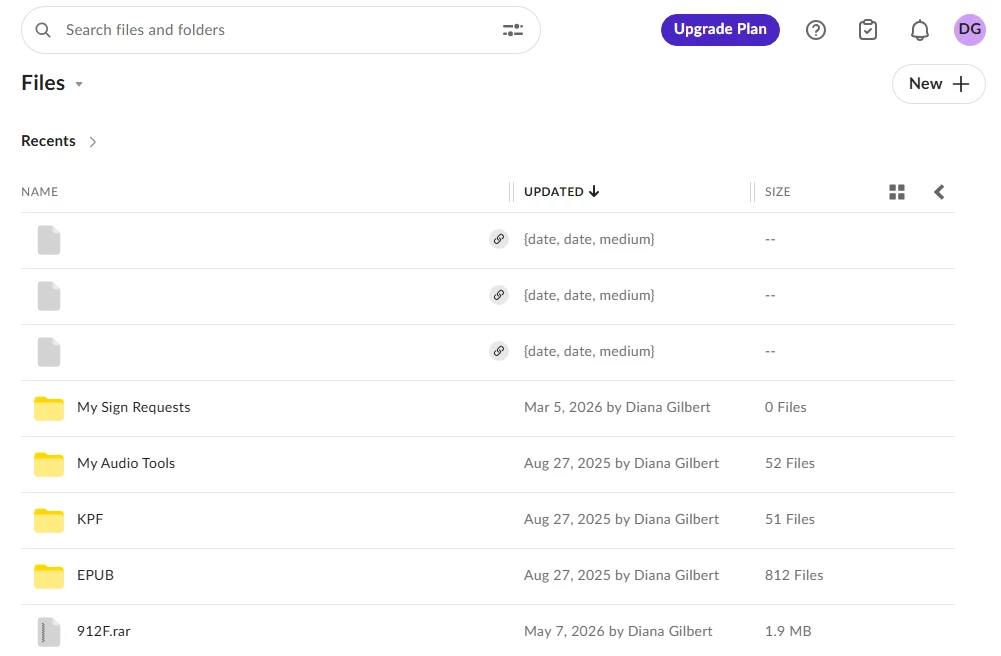This screenshot has width=1001, height=656.
Task: Focus the Search files and folders field
Action: coord(280,30)
